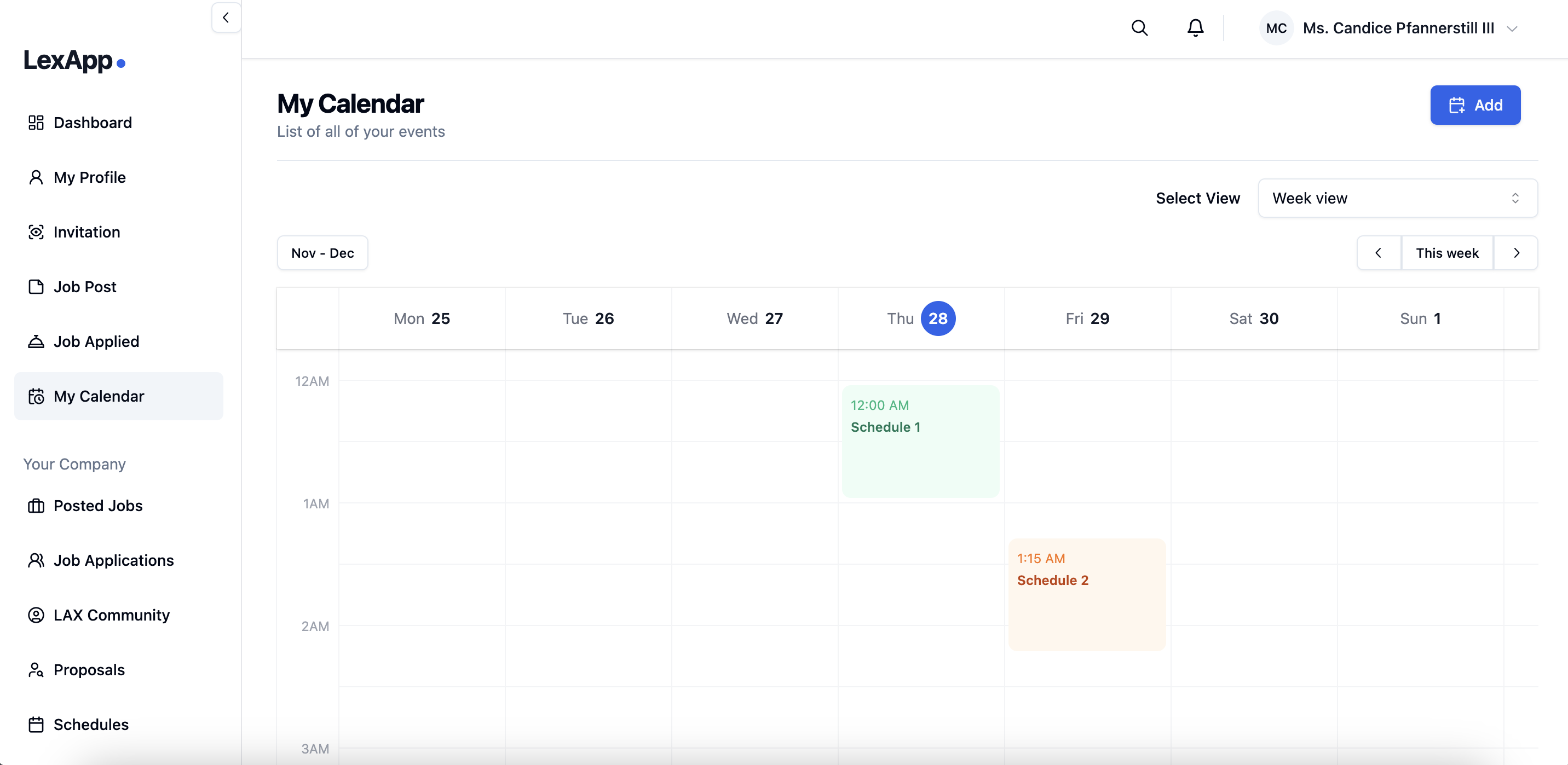Click the Job Applications people icon
The height and width of the screenshot is (765, 1568).
(x=36, y=560)
